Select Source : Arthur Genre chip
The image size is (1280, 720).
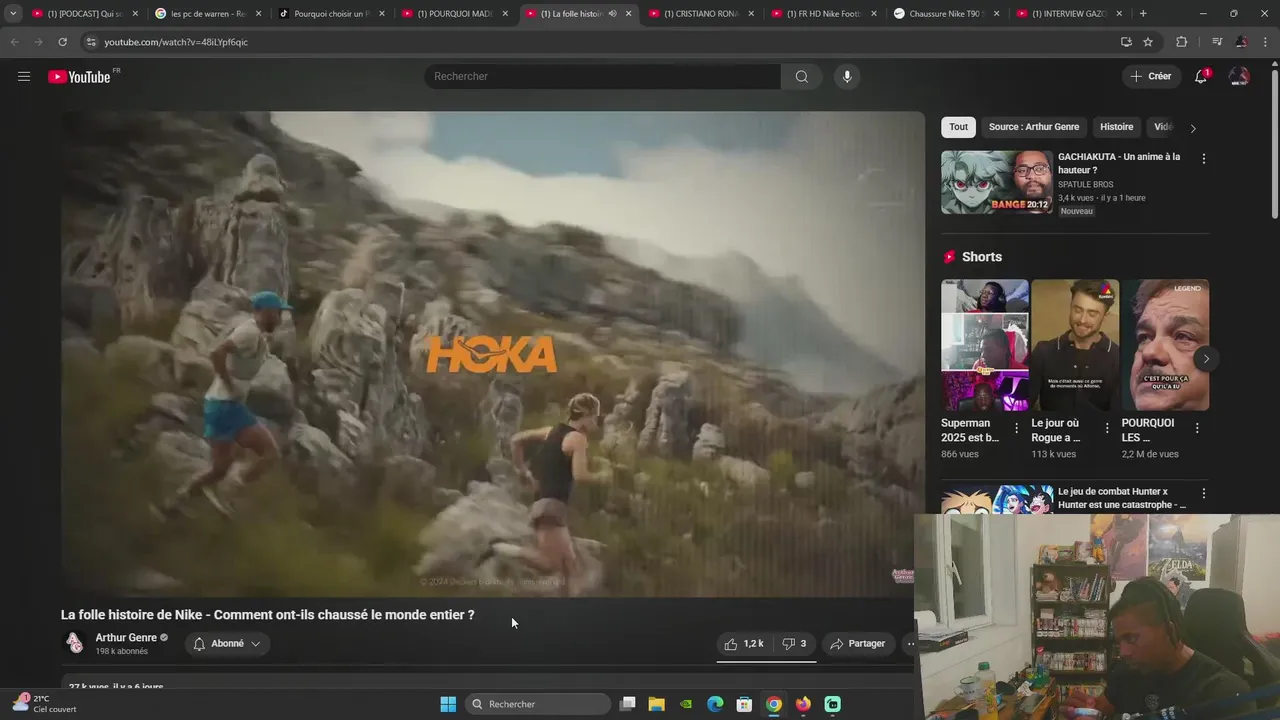(x=1033, y=127)
